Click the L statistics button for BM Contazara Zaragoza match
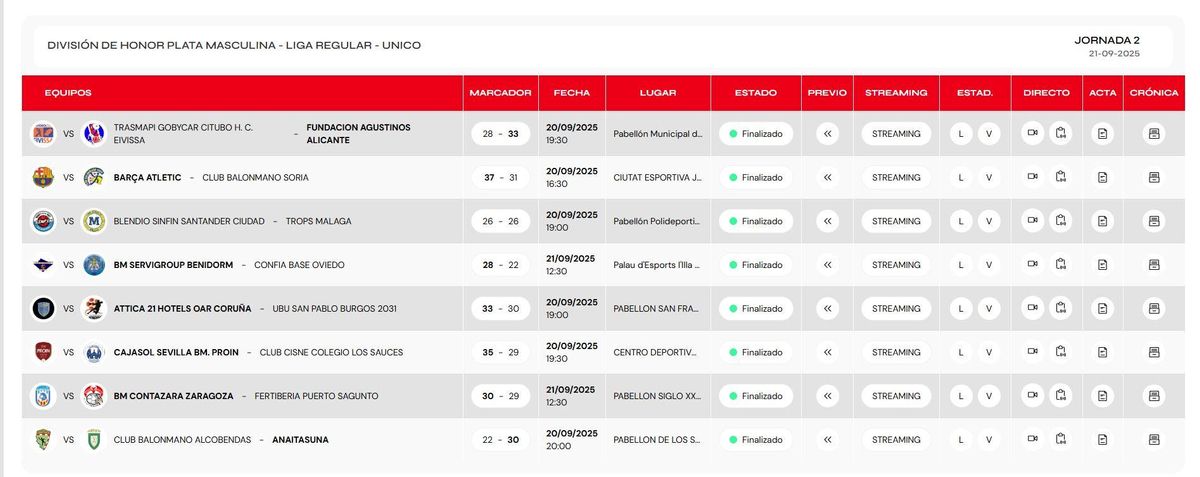This screenshot has width=1200, height=477. point(961,396)
